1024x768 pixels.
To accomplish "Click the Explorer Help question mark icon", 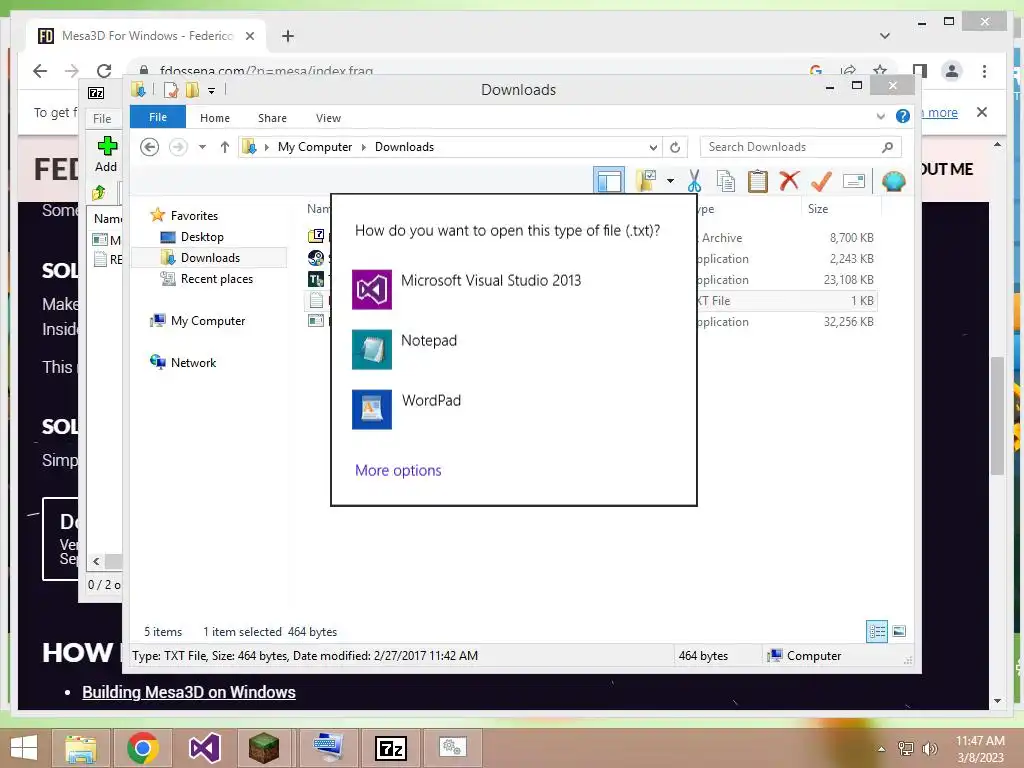I will coord(903,116).
